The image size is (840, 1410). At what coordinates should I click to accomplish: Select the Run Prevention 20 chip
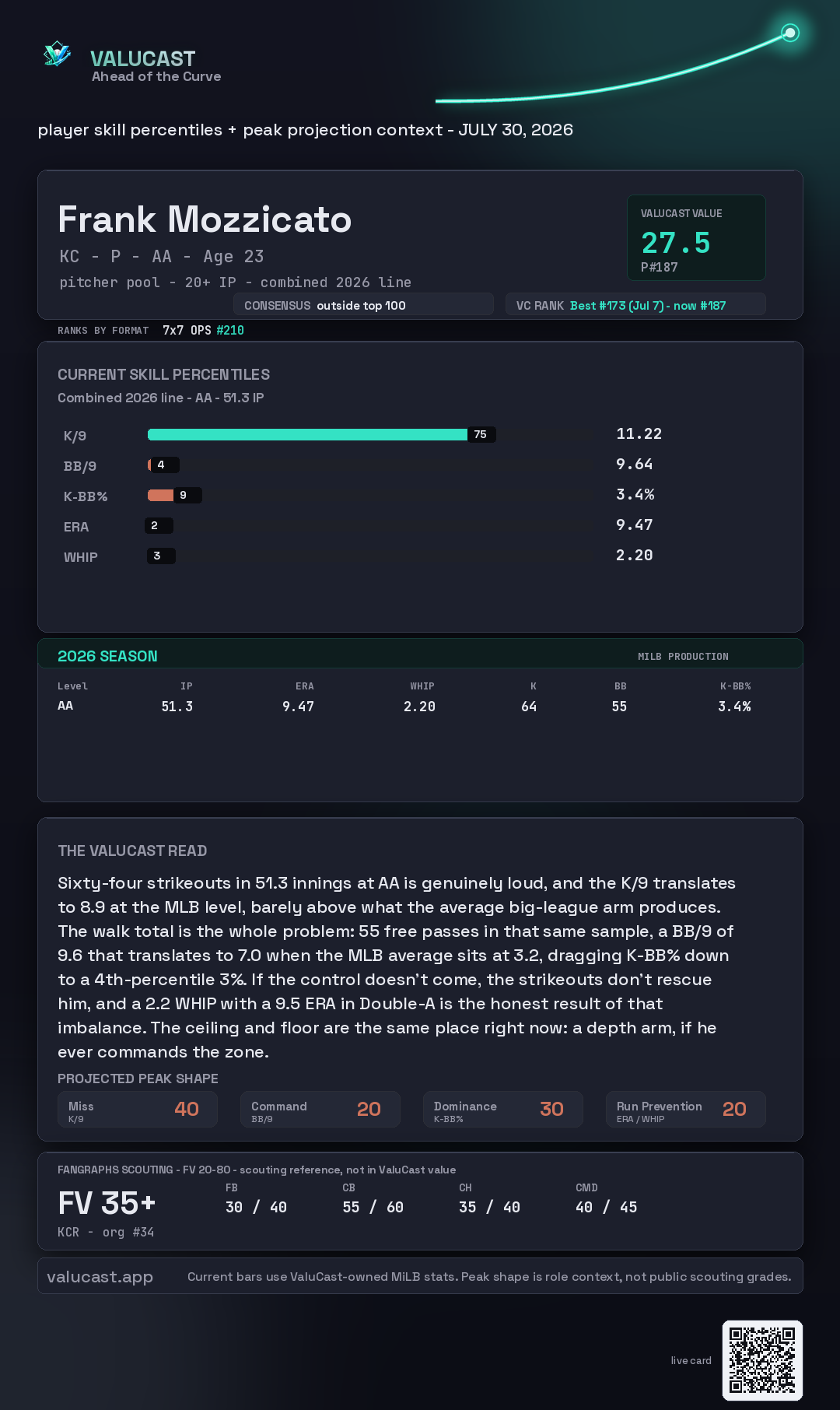tap(686, 1109)
